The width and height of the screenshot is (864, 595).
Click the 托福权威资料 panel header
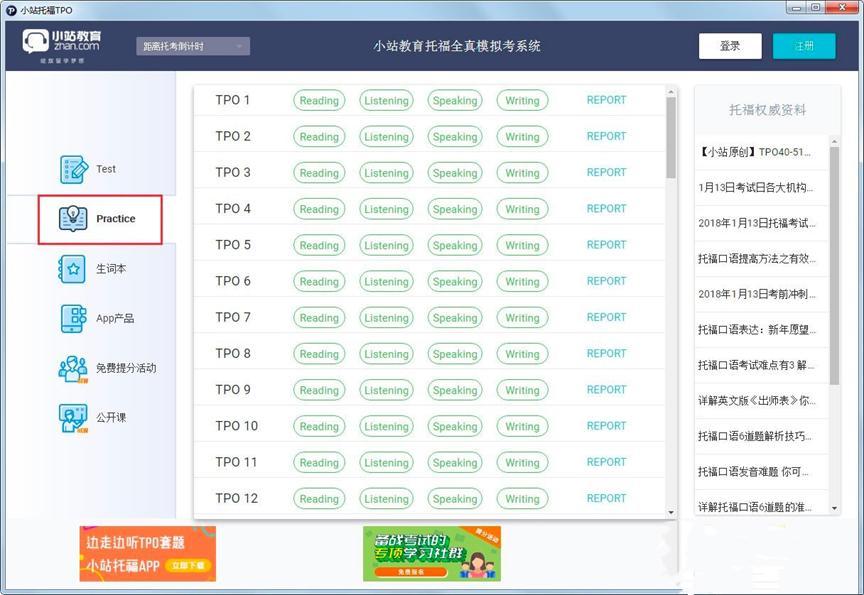pyautogui.click(x=767, y=110)
